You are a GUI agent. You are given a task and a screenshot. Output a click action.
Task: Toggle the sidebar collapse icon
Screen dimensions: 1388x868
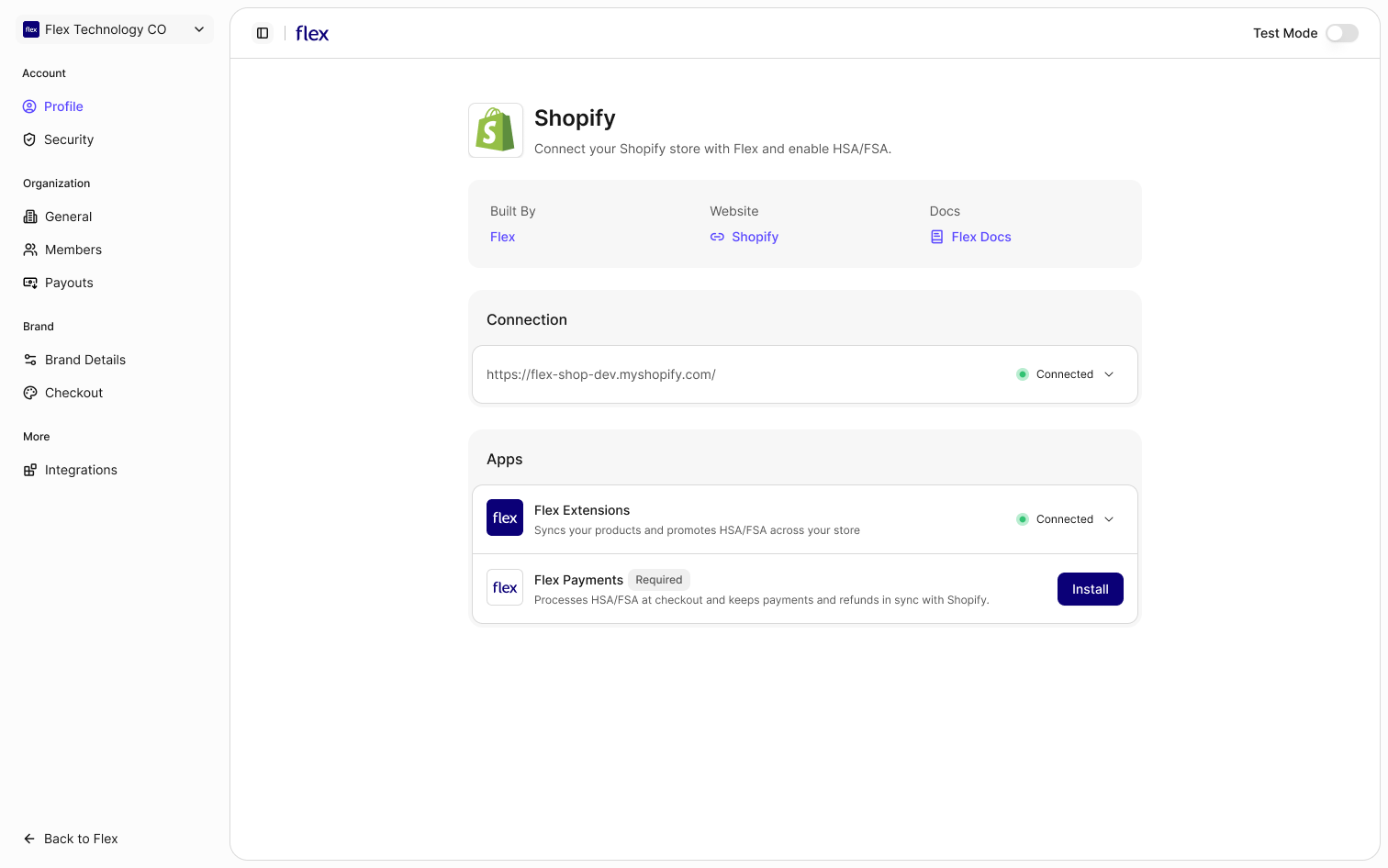coord(263,33)
